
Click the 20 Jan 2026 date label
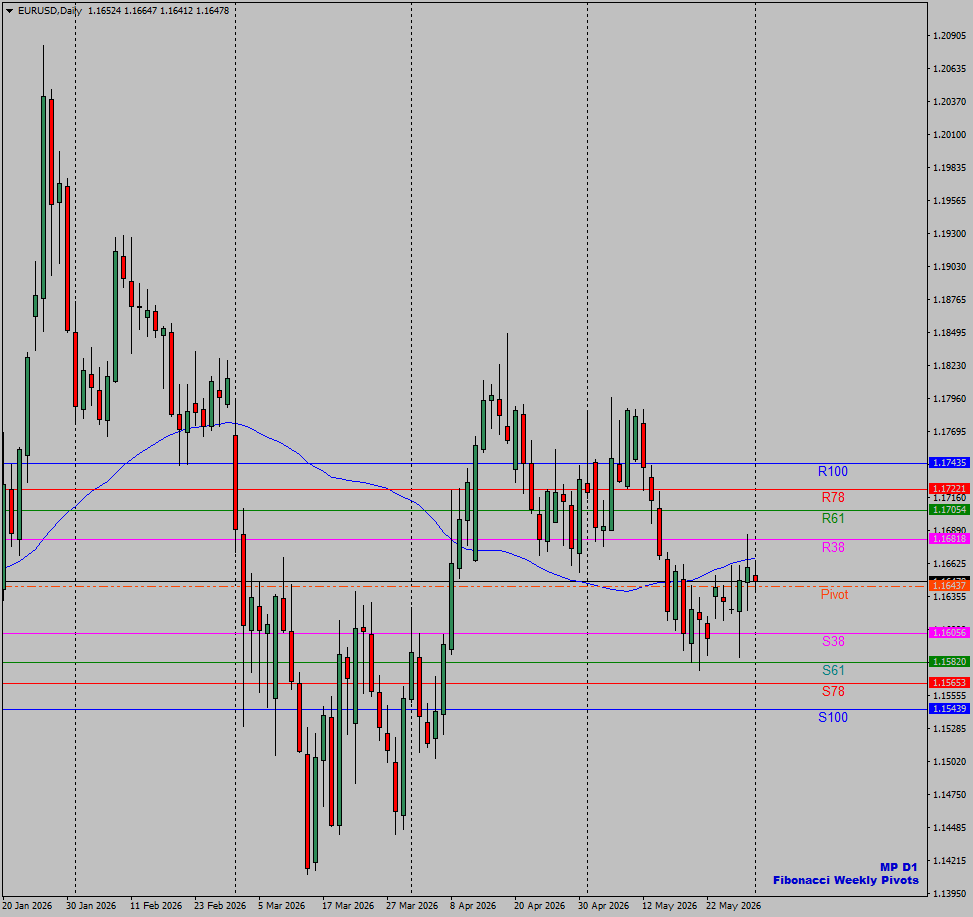pos(27,906)
